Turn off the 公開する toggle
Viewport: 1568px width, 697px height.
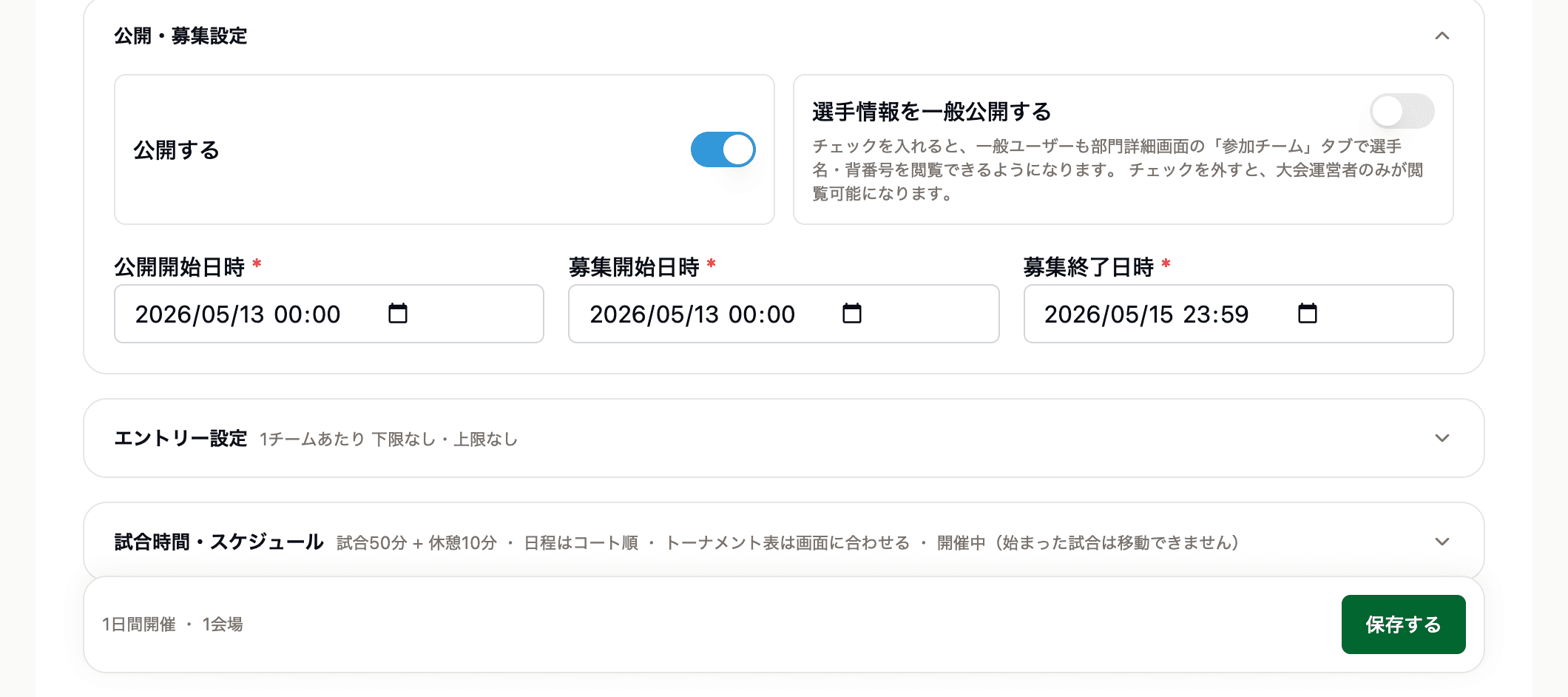tap(723, 149)
